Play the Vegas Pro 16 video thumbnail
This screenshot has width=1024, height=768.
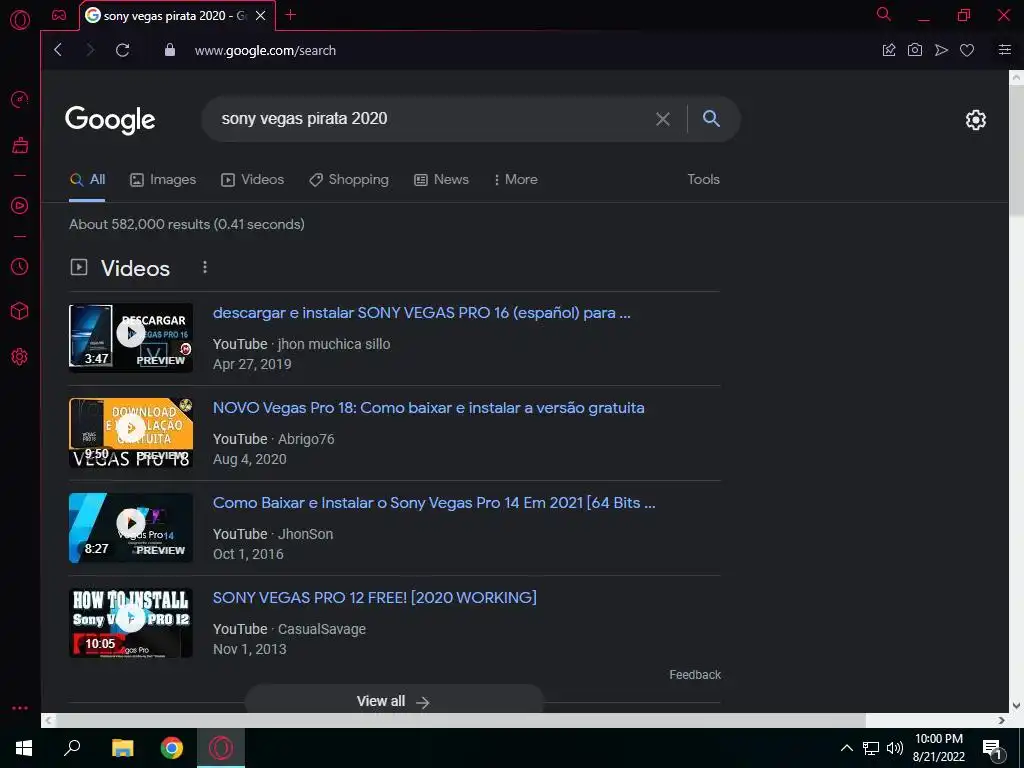(131, 338)
